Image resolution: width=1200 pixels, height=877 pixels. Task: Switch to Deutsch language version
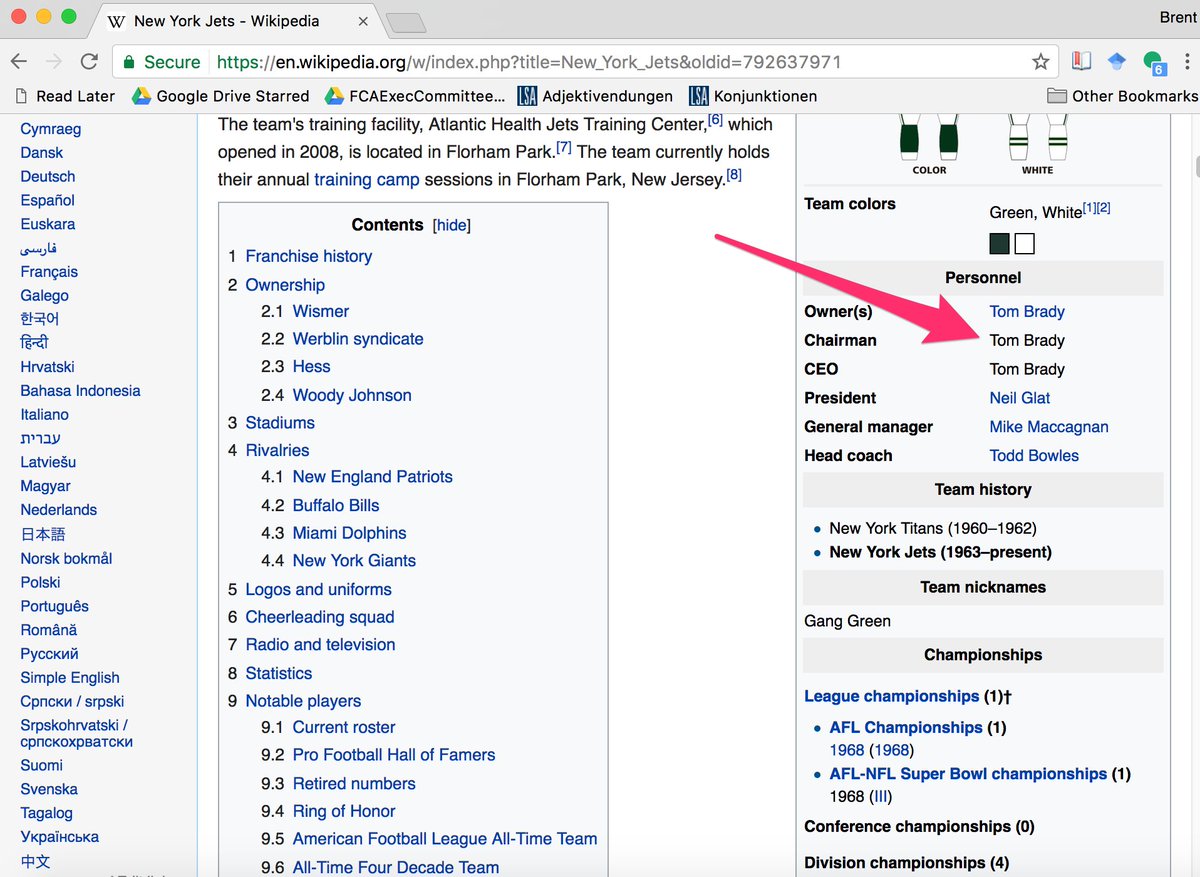pyautogui.click(x=48, y=177)
